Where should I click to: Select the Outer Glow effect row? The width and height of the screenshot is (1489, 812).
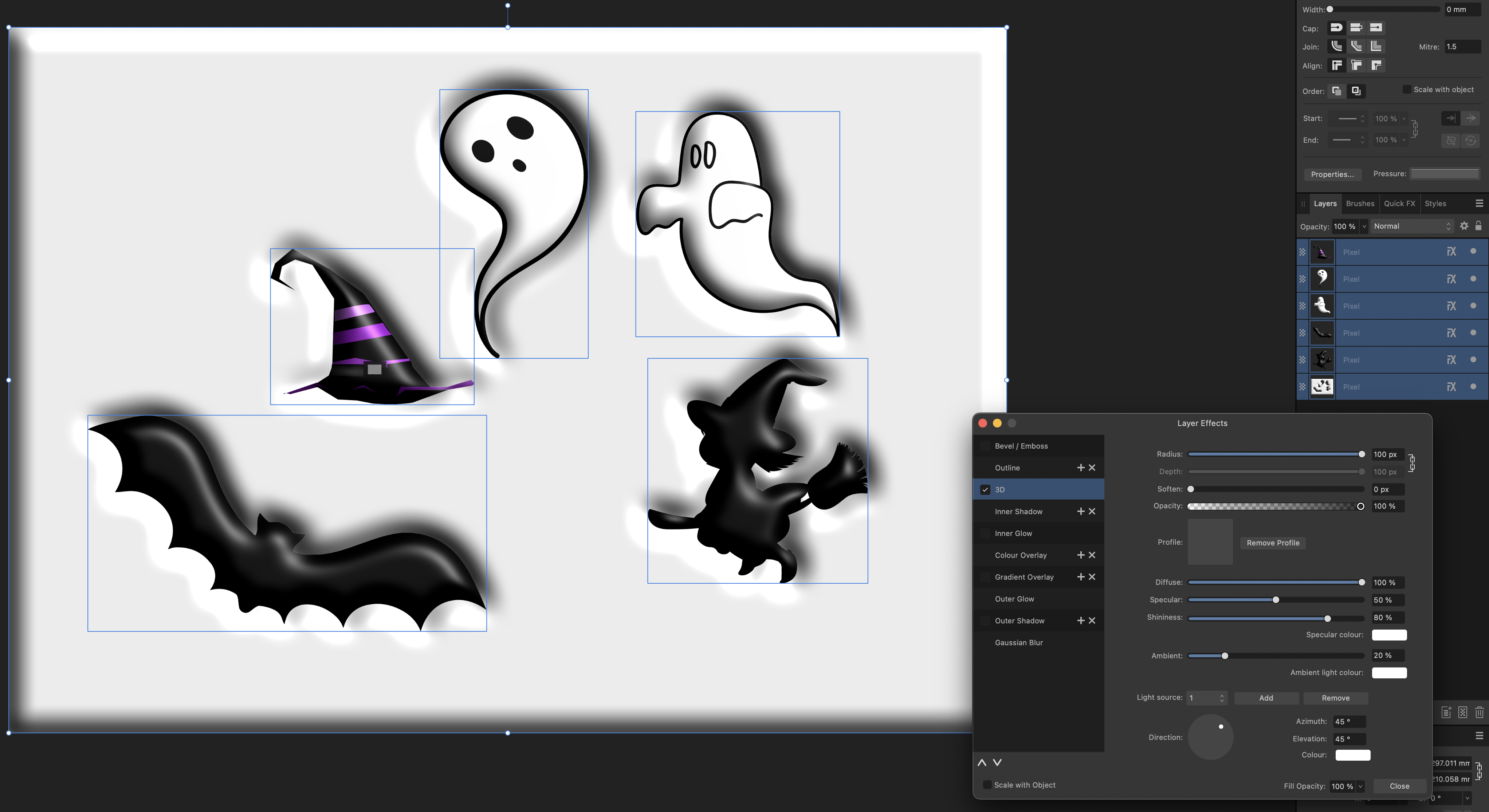click(1039, 599)
